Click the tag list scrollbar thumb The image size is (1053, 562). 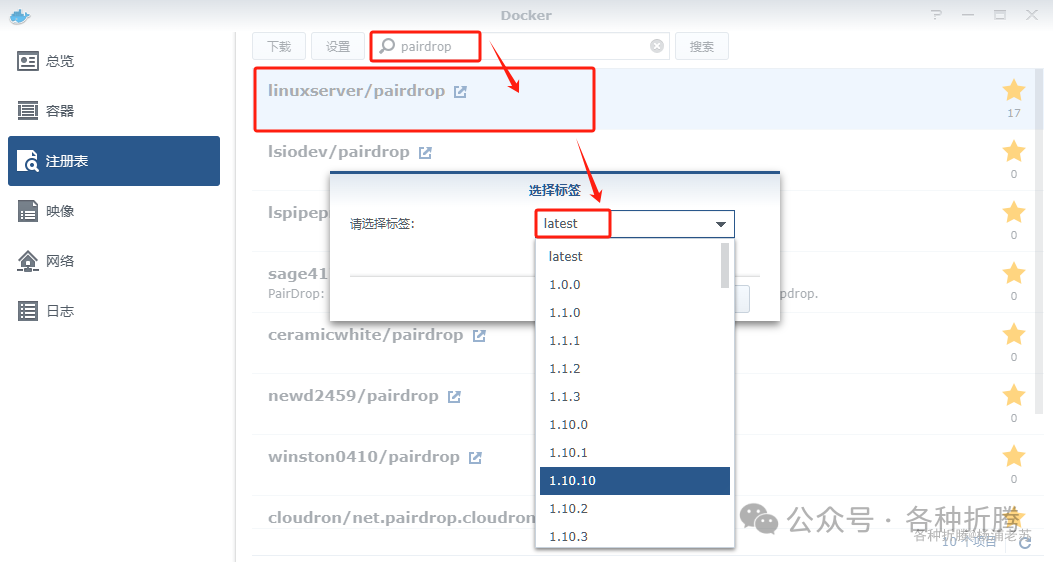[725, 265]
